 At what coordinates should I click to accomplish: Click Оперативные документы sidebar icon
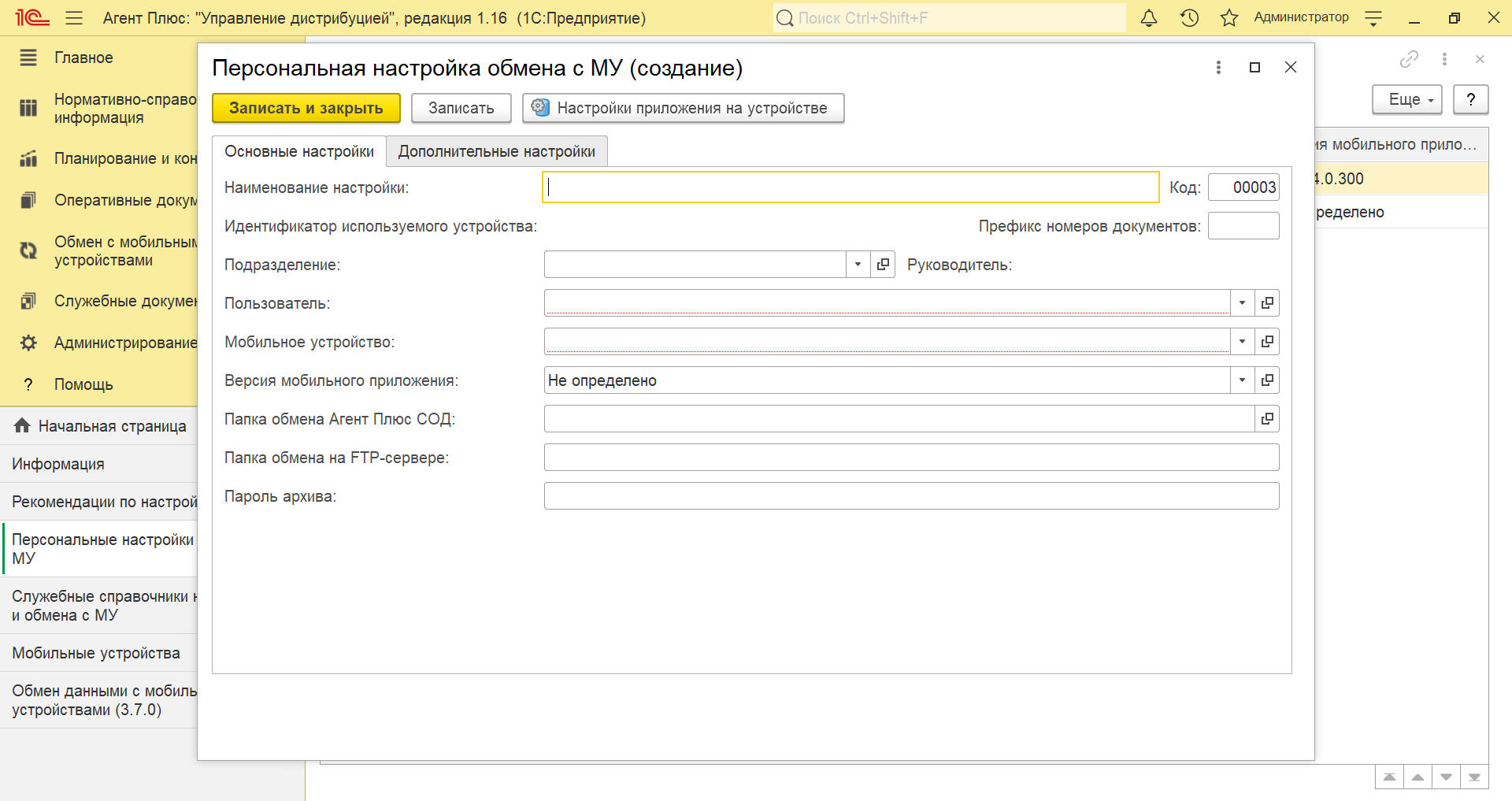pyautogui.click(x=28, y=200)
